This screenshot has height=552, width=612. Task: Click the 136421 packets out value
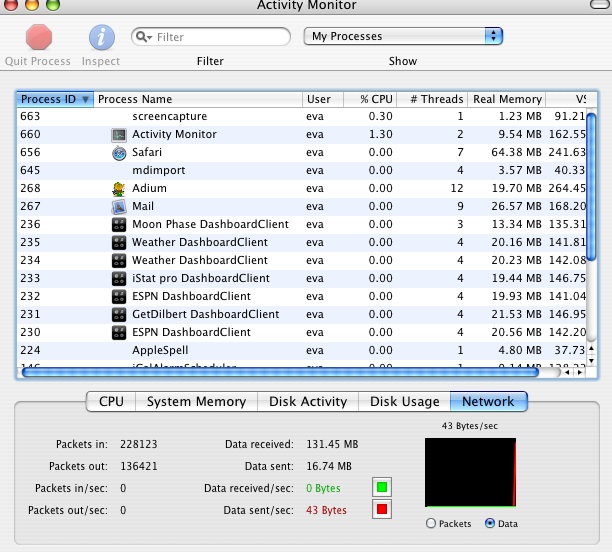[139, 466]
